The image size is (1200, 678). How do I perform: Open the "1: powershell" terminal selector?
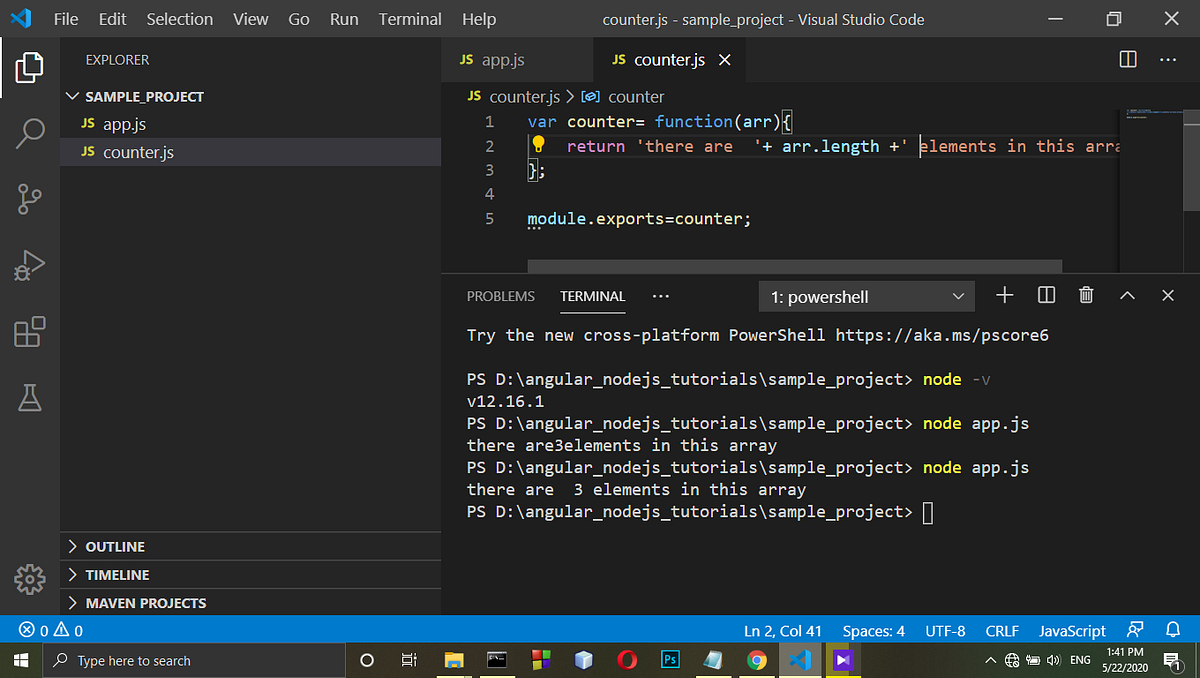(x=866, y=295)
